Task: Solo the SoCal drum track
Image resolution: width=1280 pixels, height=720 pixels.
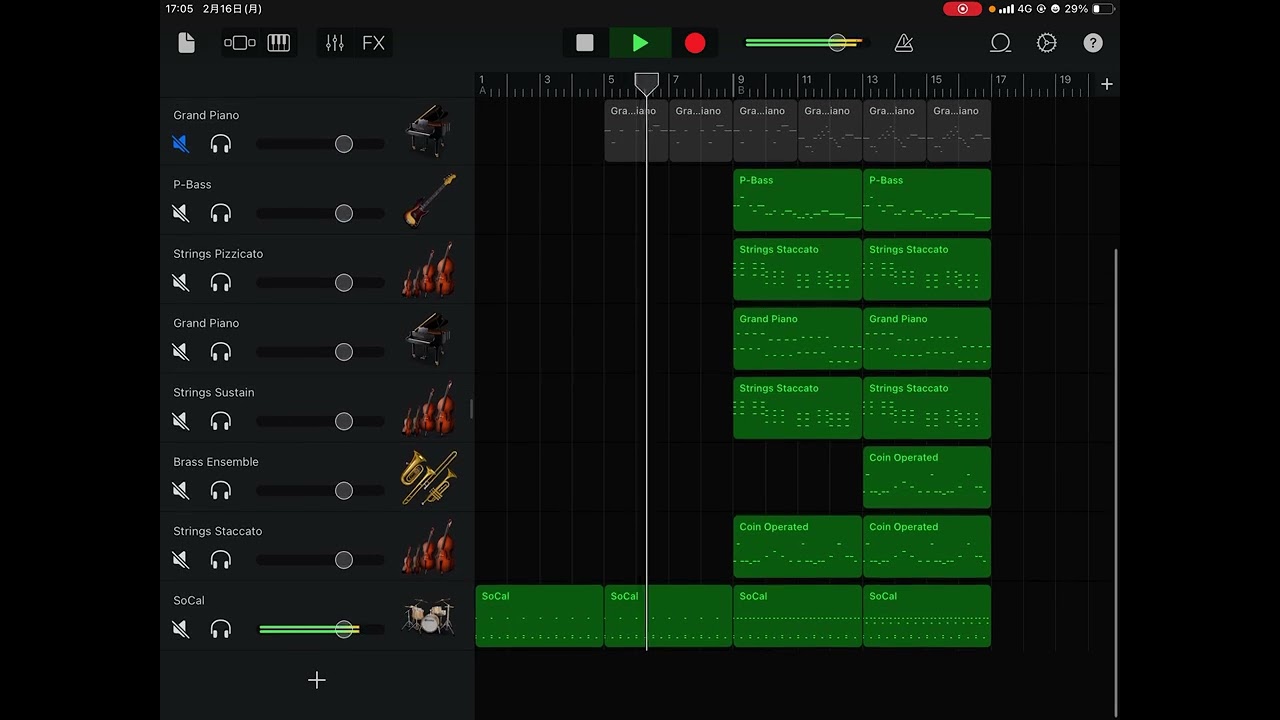Action: point(221,629)
